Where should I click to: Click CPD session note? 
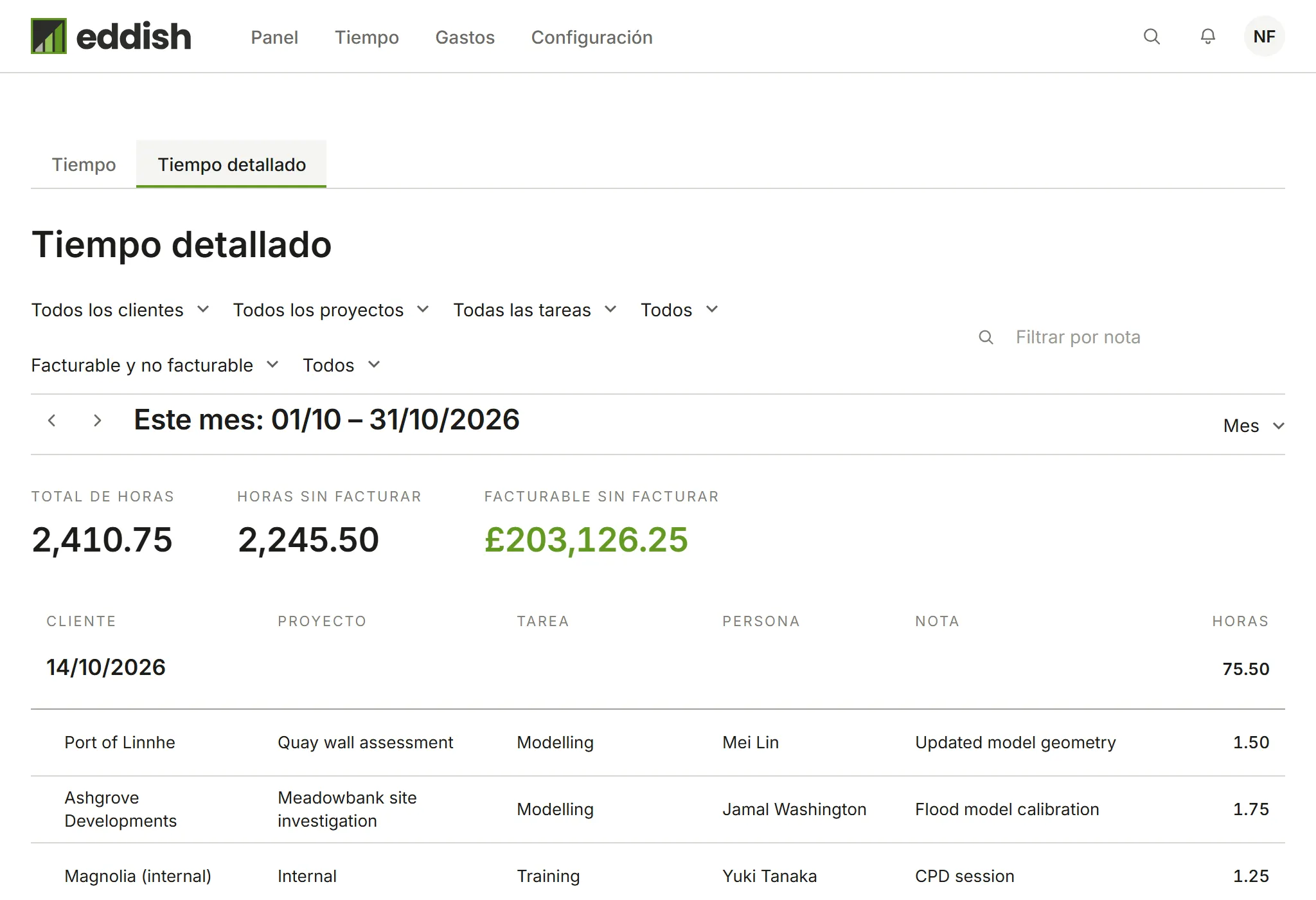tap(965, 876)
